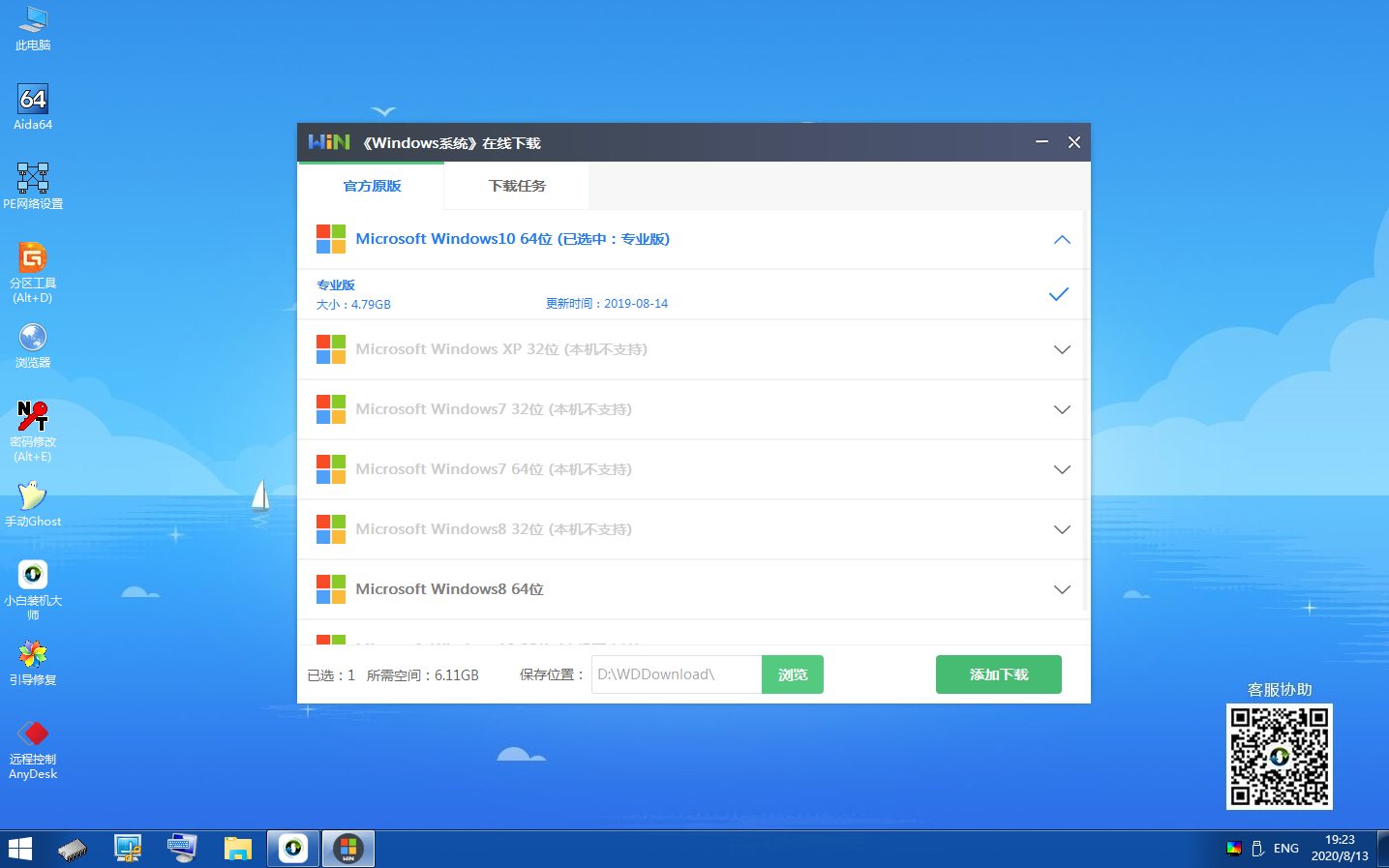Expand the Windows7 32位 chevron
This screenshot has width=1389, height=868.
point(1062,409)
